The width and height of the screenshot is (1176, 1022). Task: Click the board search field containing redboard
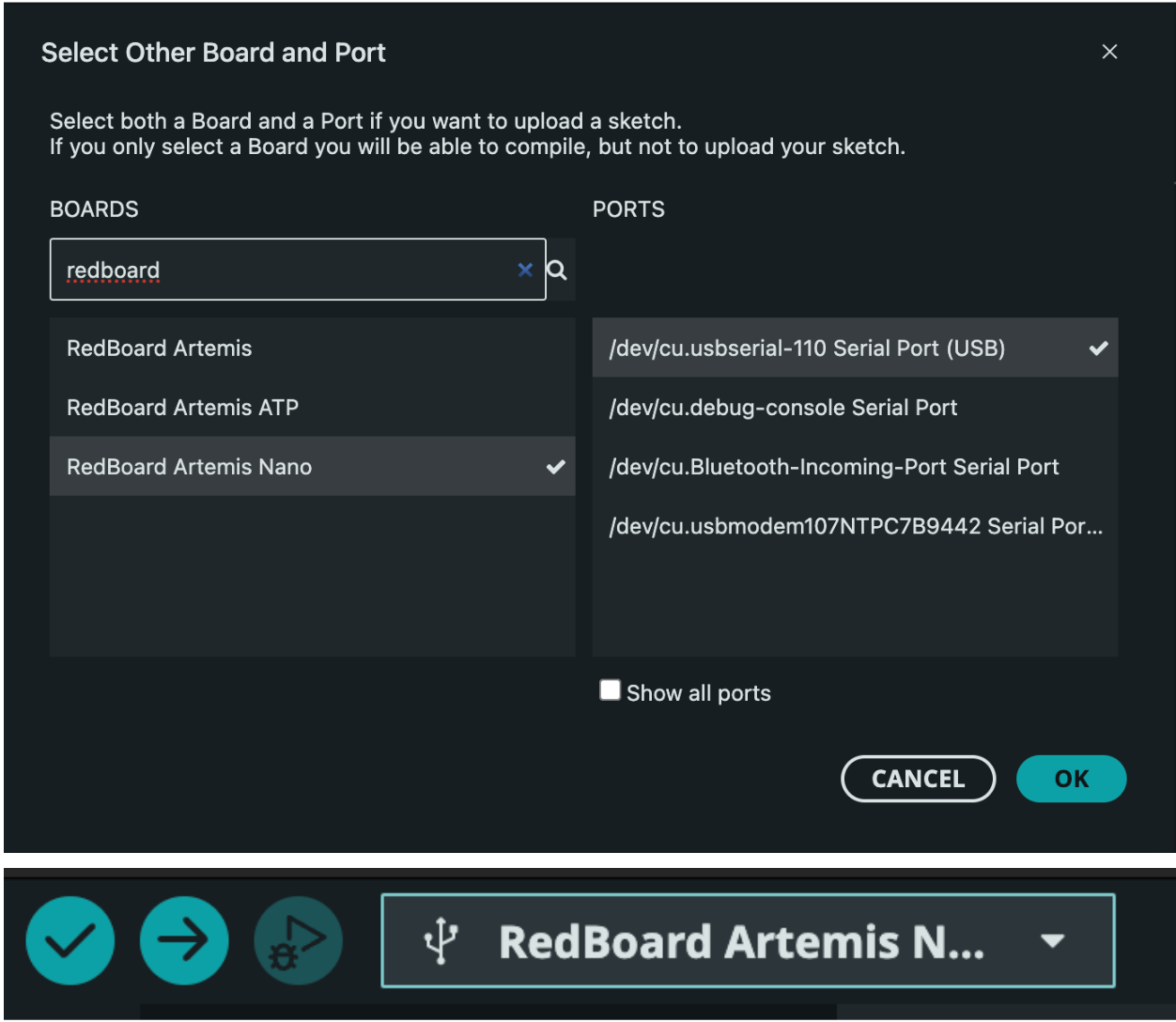[x=282, y=271]
